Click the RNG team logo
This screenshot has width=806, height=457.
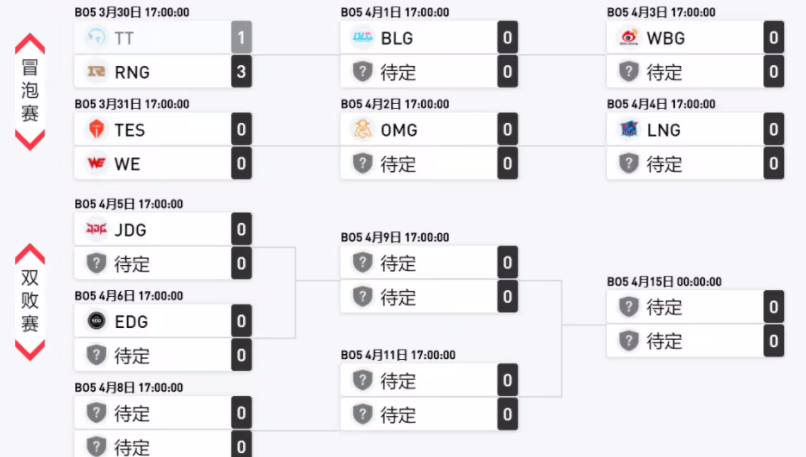(96, 72)
